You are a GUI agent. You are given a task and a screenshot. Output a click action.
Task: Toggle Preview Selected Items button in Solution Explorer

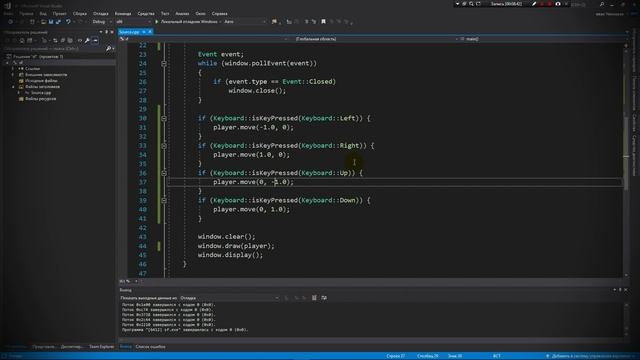tap(95, 40)
